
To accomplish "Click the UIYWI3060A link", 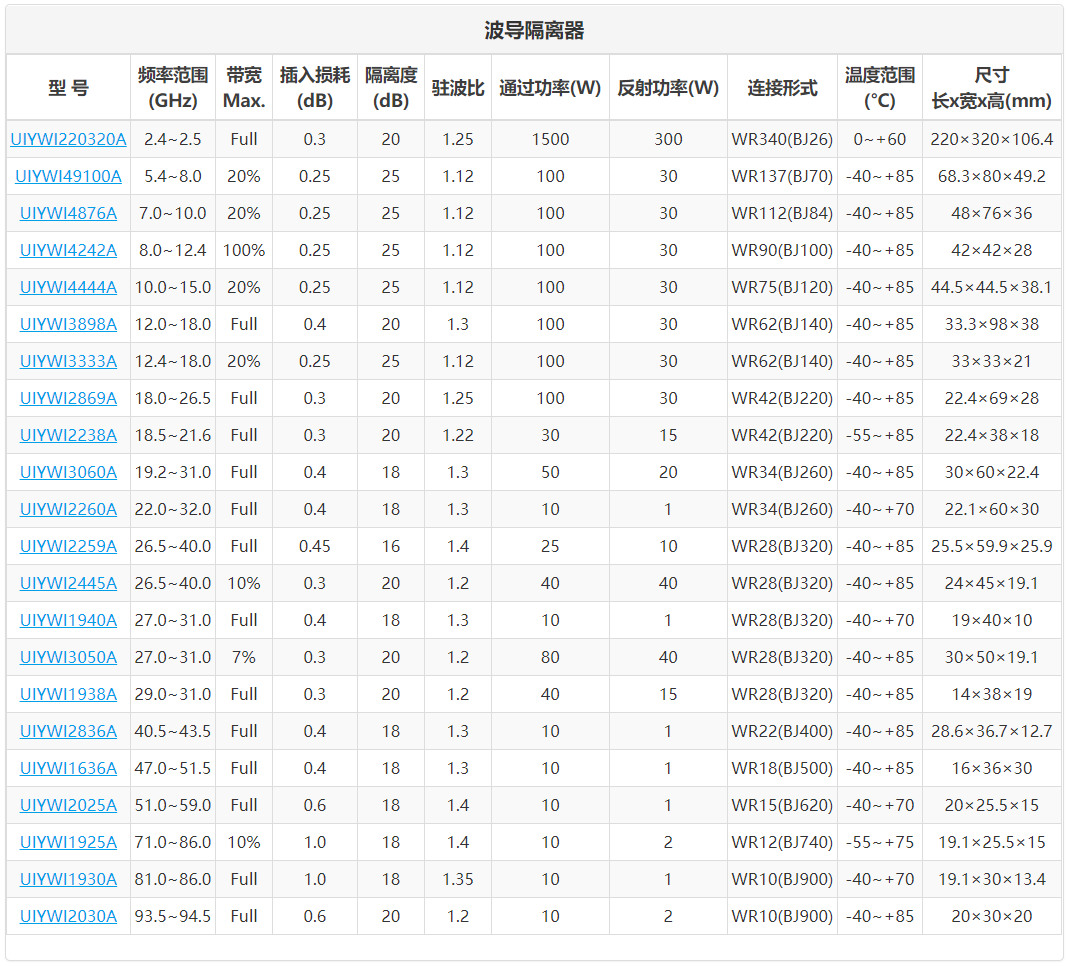I will point(68,472).
